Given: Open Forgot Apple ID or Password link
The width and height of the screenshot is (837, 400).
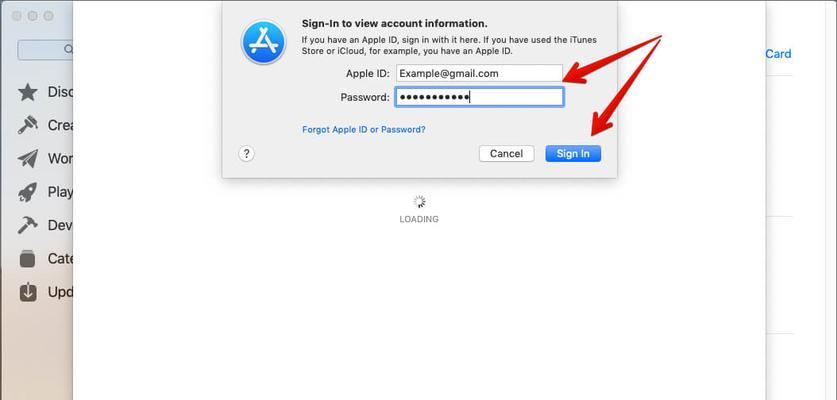Looking at the screenshot, I should (x=364, y=130).
